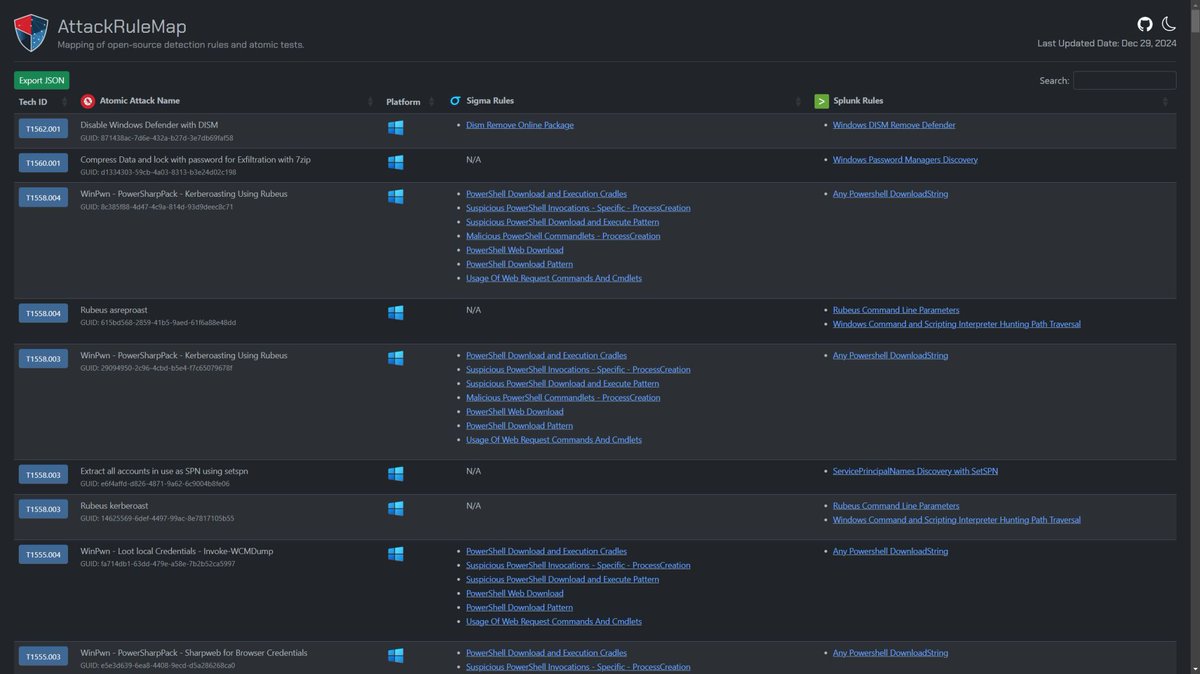Image resolution: width=1200 pixels, height=674 pixels.
Task: Click the AttackRuleMap title text
Action: [122, 27]
